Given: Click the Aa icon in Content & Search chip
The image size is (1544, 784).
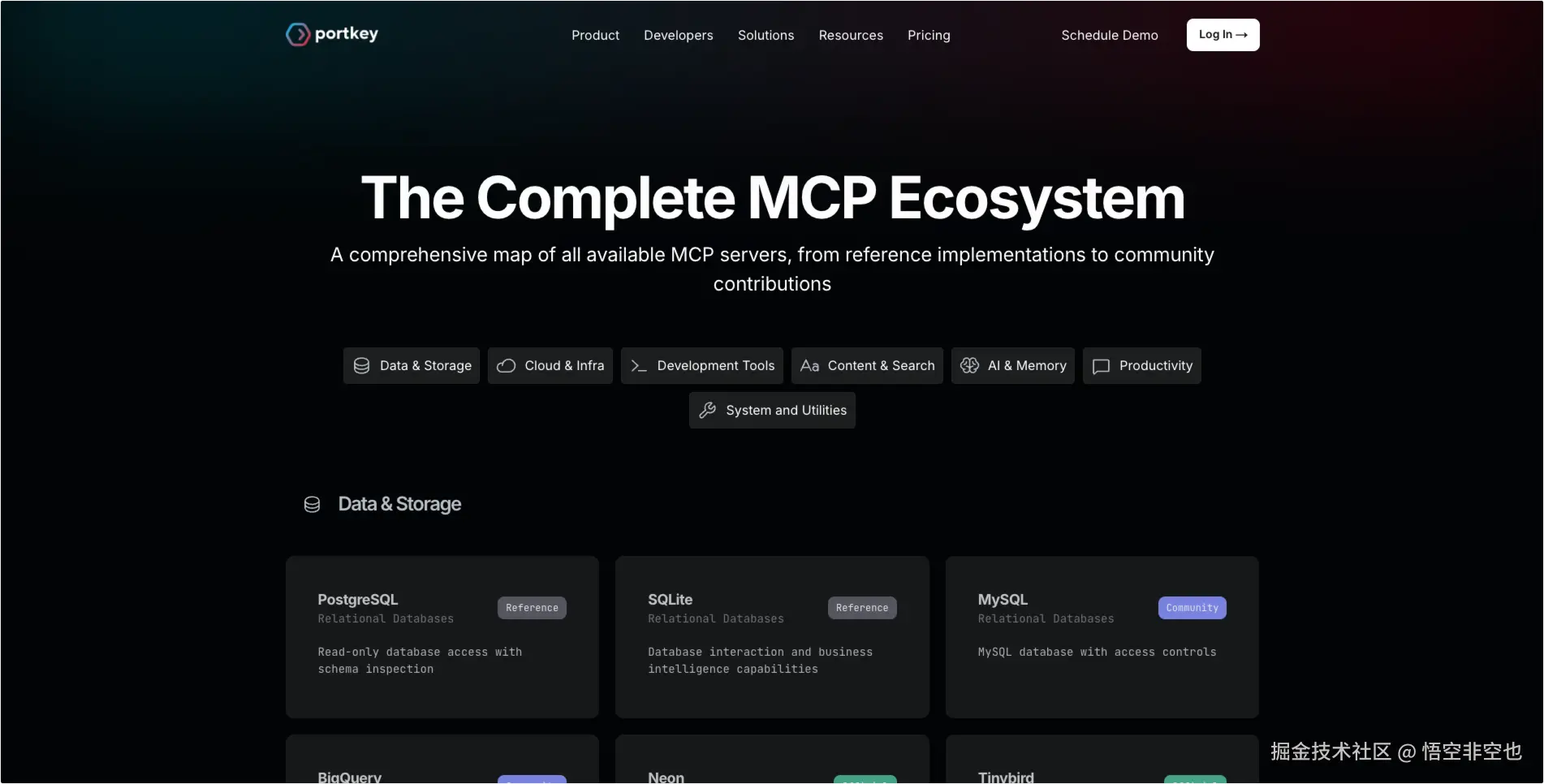Looking at the screenshot, I should coord(809,366).
